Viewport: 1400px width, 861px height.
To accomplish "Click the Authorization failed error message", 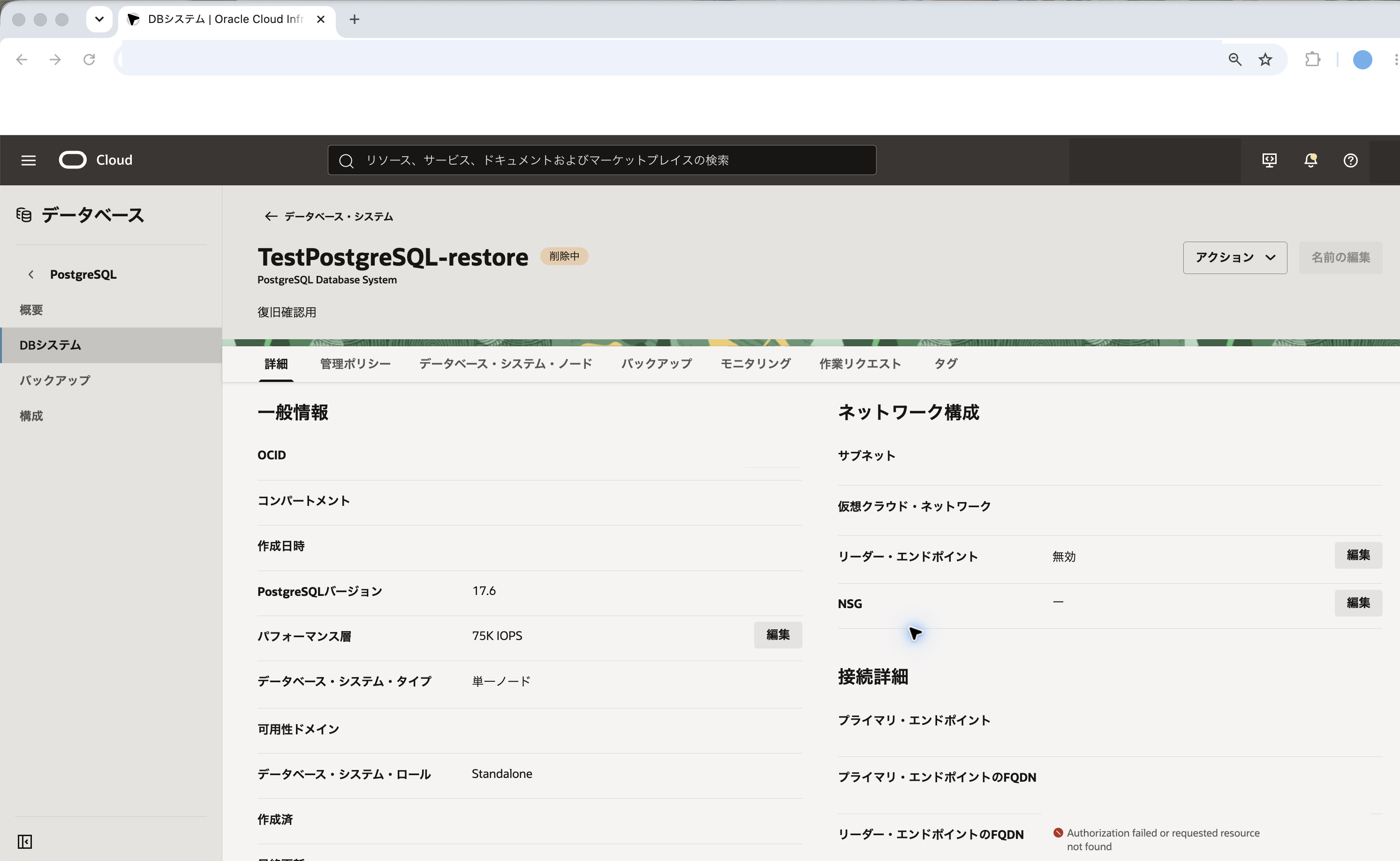I will point(1163,839).
